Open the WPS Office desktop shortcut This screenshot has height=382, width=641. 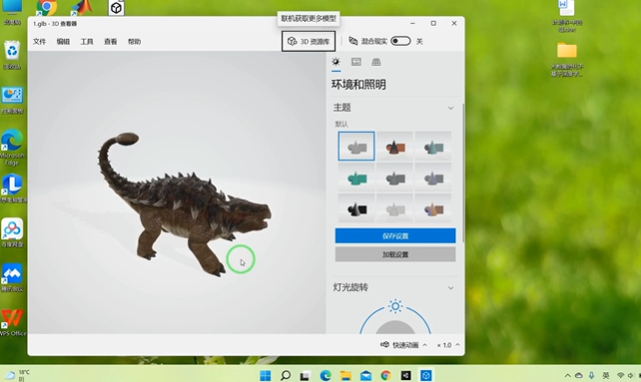pyautogui.click(x=12, y=322)
